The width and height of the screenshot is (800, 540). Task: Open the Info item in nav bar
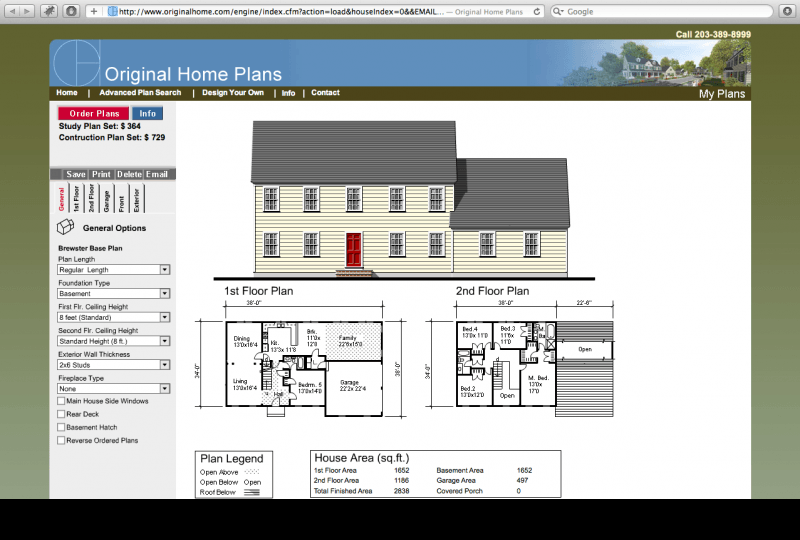(x=288, y=93)
